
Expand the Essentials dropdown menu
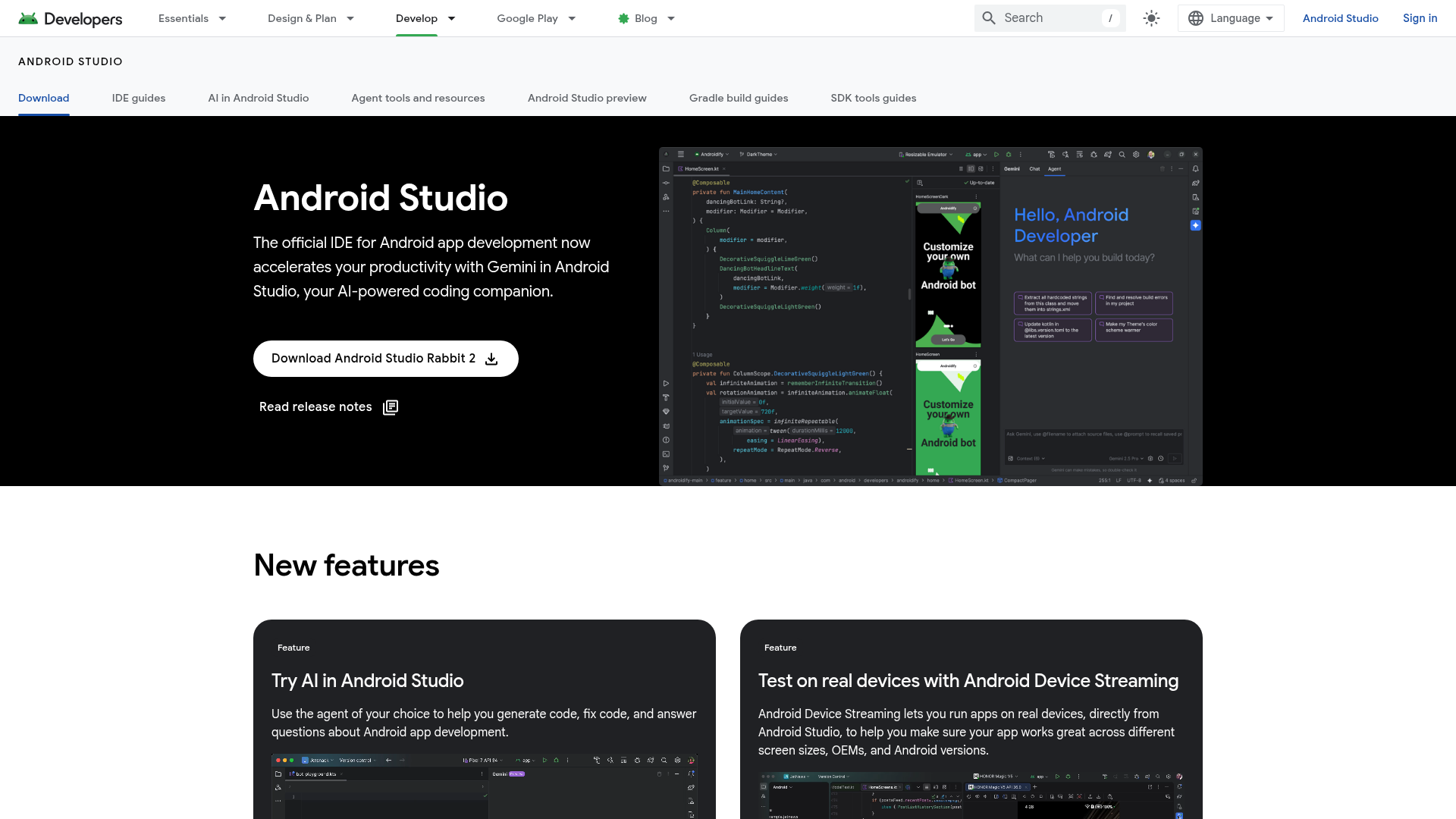[x=222, y=18]
